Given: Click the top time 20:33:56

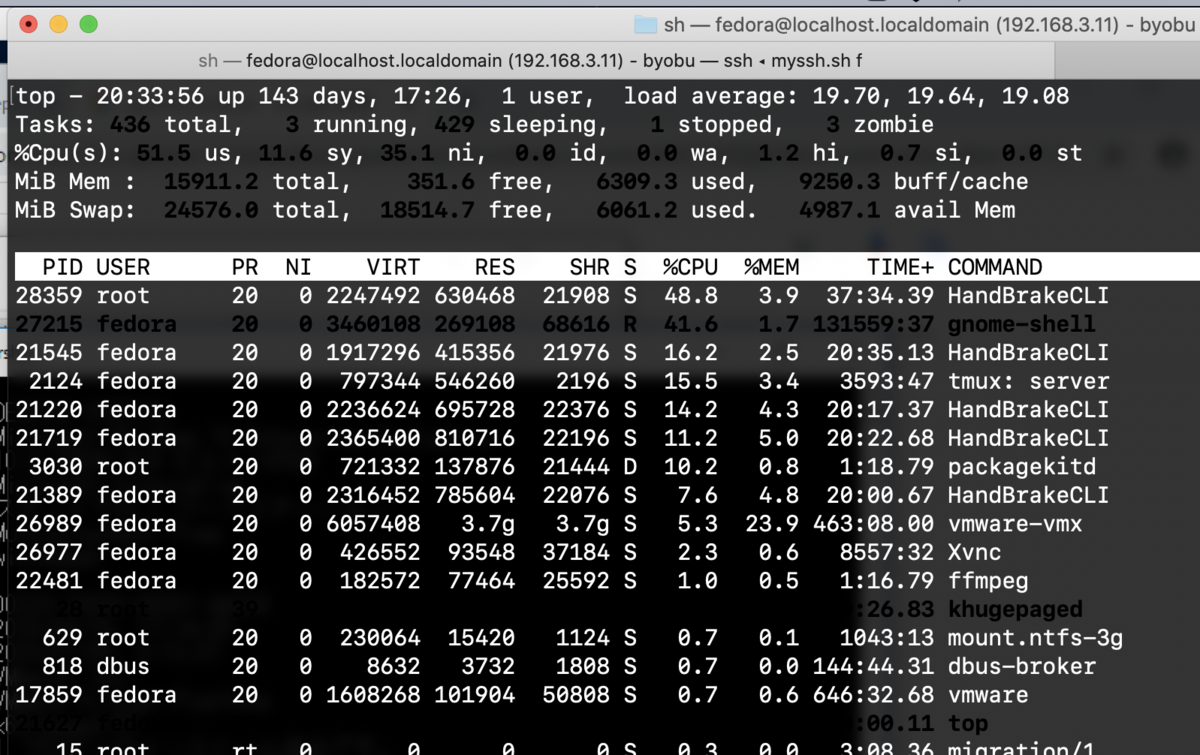Looking at the screenshot, I should (x=151, y=97).
